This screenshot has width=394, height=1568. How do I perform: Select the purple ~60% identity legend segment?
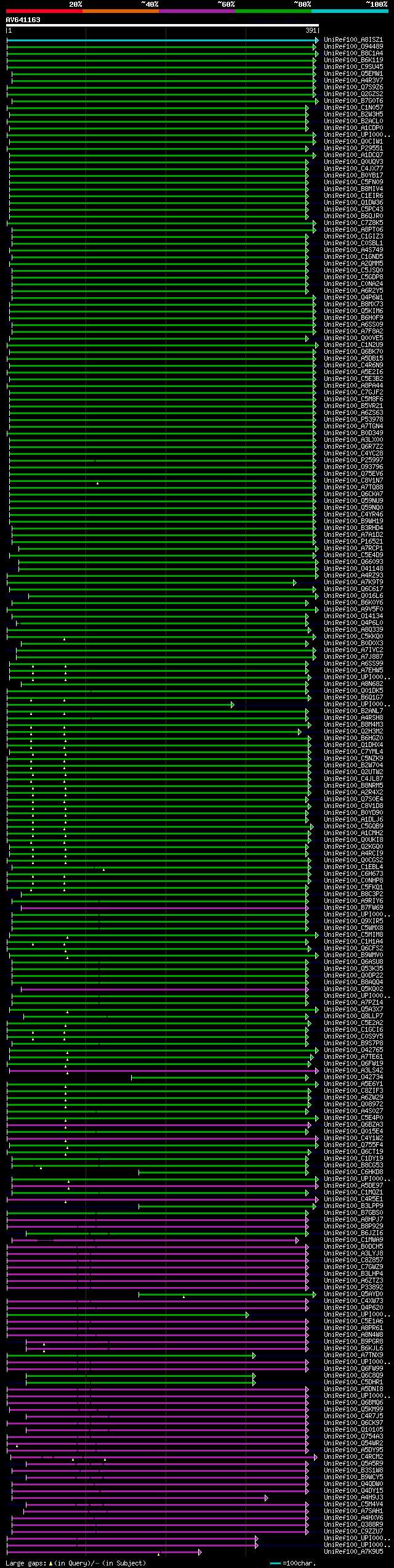pos(197,11)
